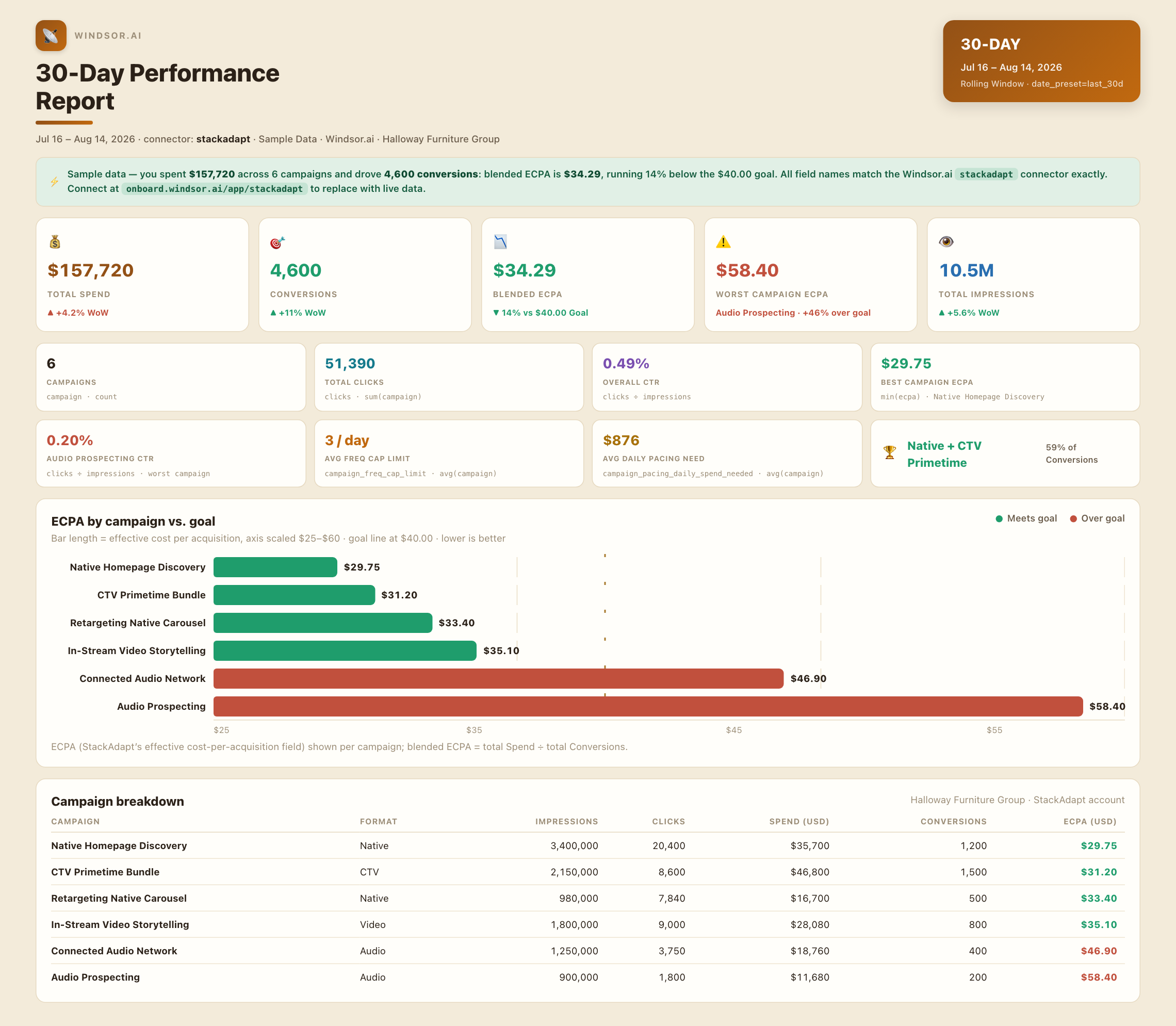Click the eye icon on Total Impressions card

tap(946, 241)
